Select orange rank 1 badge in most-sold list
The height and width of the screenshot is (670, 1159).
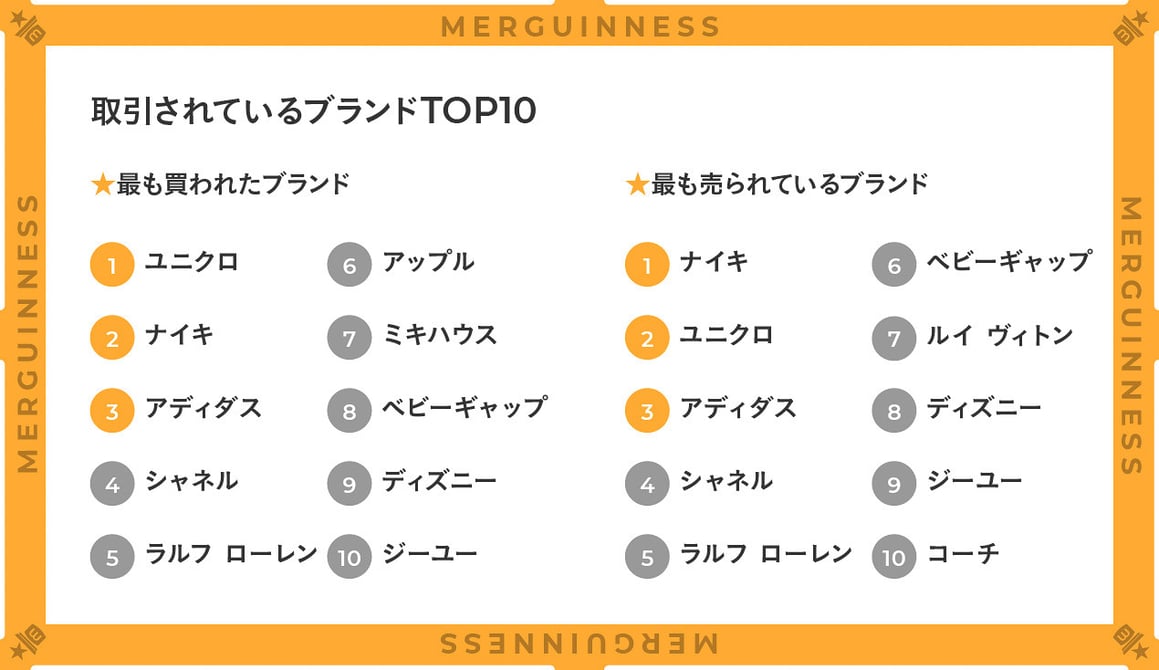click(647, 264)
